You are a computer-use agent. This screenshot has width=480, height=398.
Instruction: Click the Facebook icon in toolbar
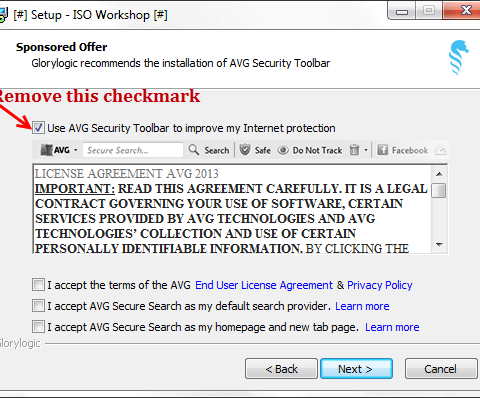coord(382,150)
